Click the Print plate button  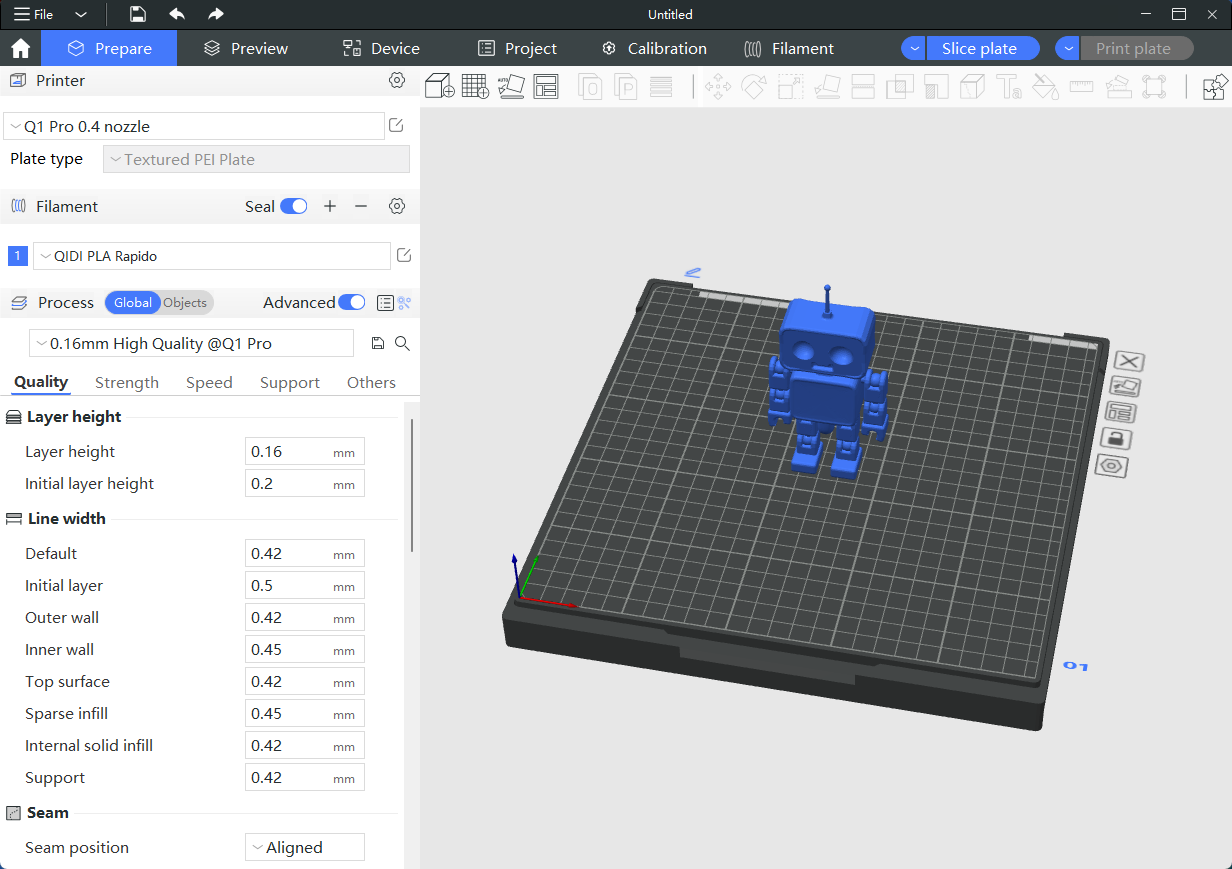[1137, 48]
